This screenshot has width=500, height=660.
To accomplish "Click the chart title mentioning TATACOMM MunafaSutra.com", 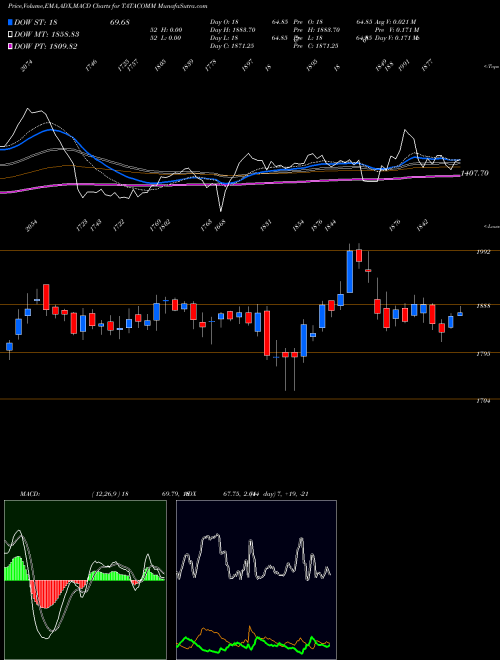I will (x=108, y=7).
